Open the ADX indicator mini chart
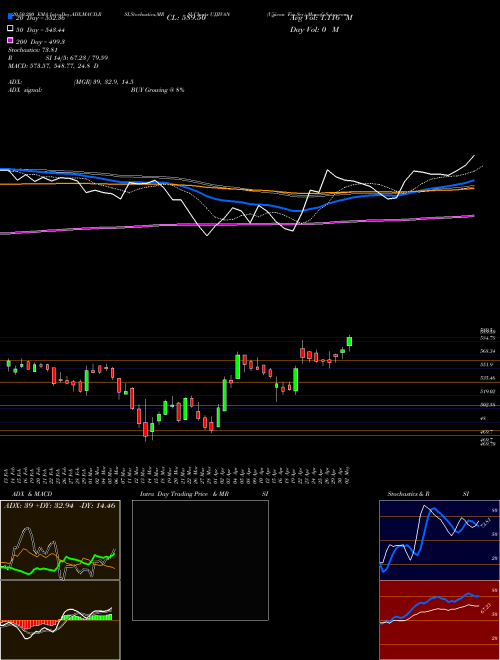Image resolution: width=500 pixels, height=660 pixels. pos(60,540)
